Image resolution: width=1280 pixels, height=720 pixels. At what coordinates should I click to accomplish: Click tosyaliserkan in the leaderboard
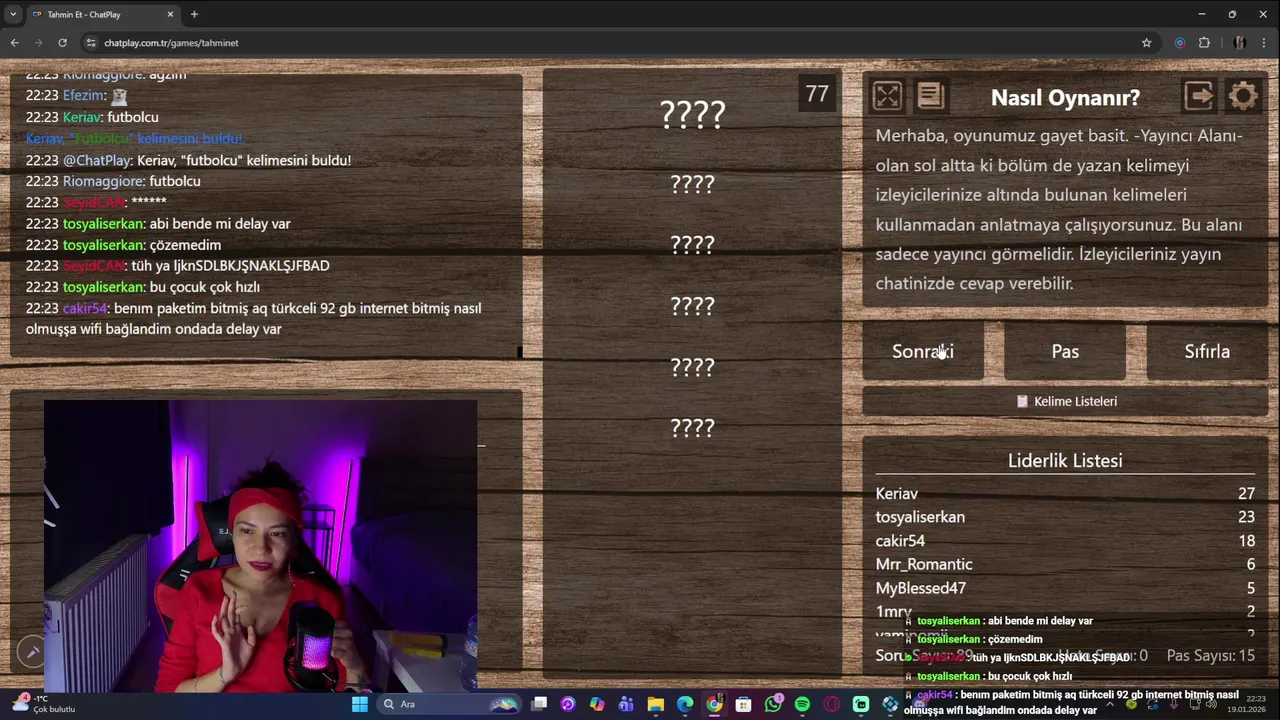pyautogui.click(x=920, y=517)
